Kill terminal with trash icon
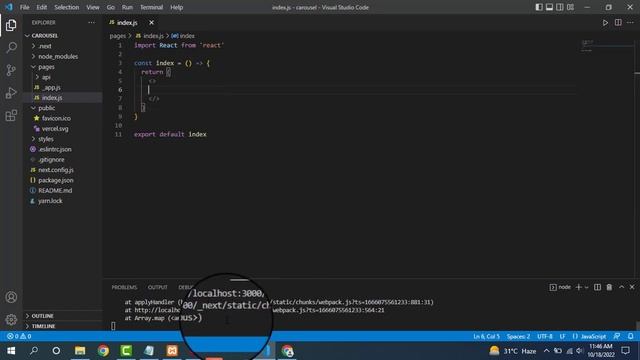Screen dimensions: 640x360 [x=609, y=287]
